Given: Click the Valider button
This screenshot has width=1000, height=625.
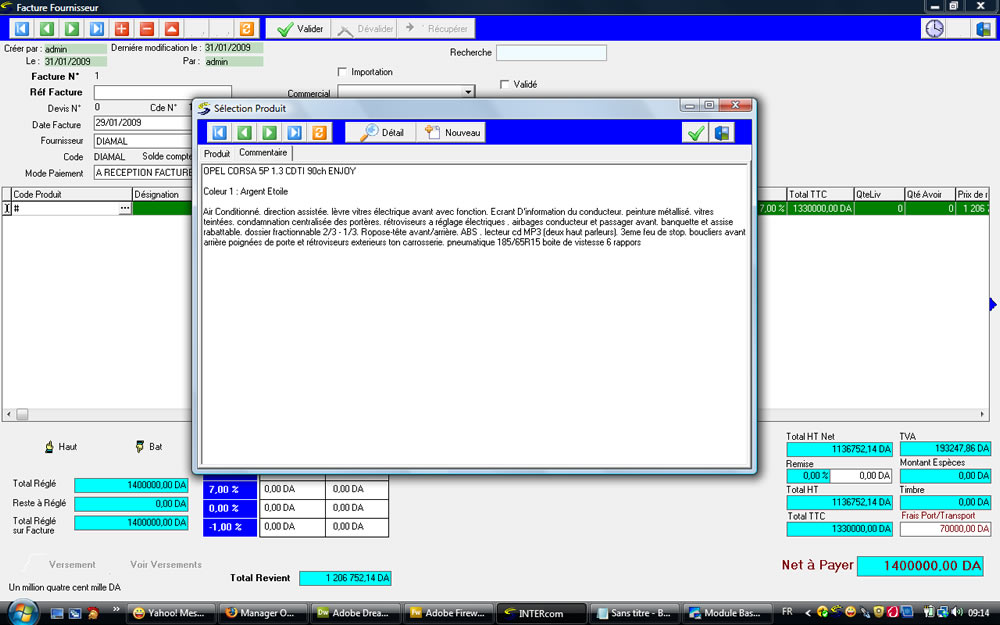Looking at the screenshot, I should click(x=300, y=29).
